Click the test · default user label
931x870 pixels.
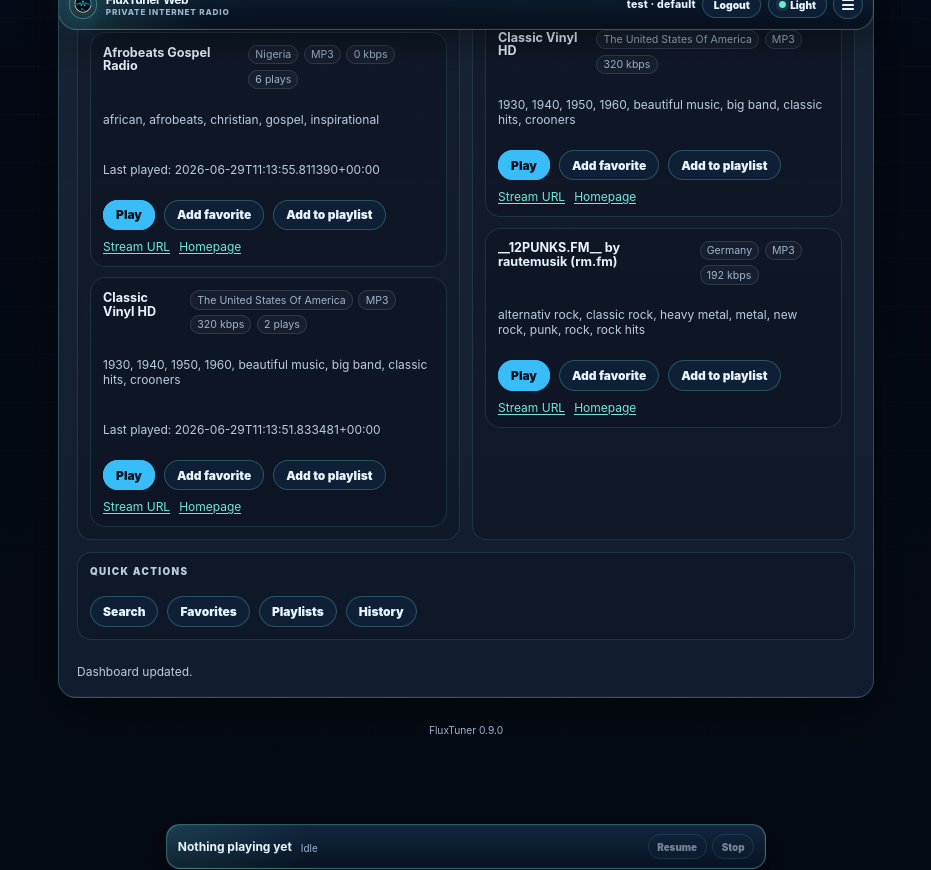(661, 5)
